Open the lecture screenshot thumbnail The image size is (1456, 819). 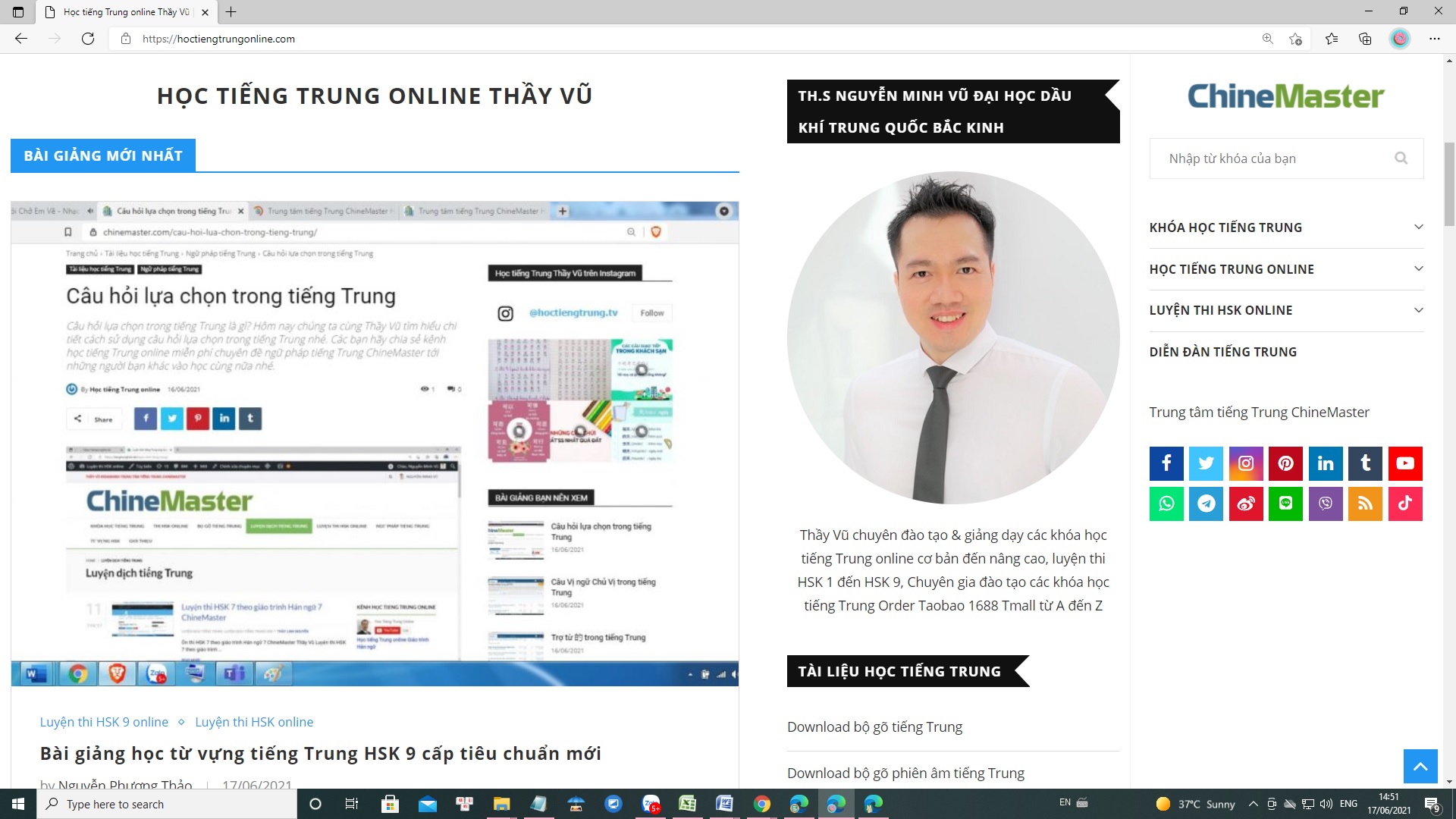tap(375, 444)
